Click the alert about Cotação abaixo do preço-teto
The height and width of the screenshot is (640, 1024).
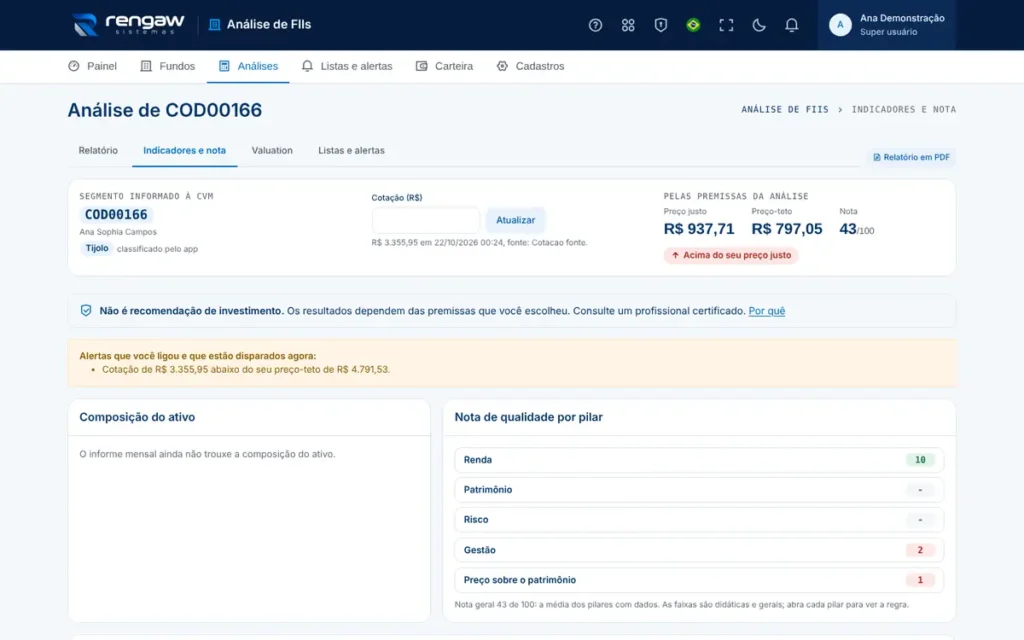point(246,370)
